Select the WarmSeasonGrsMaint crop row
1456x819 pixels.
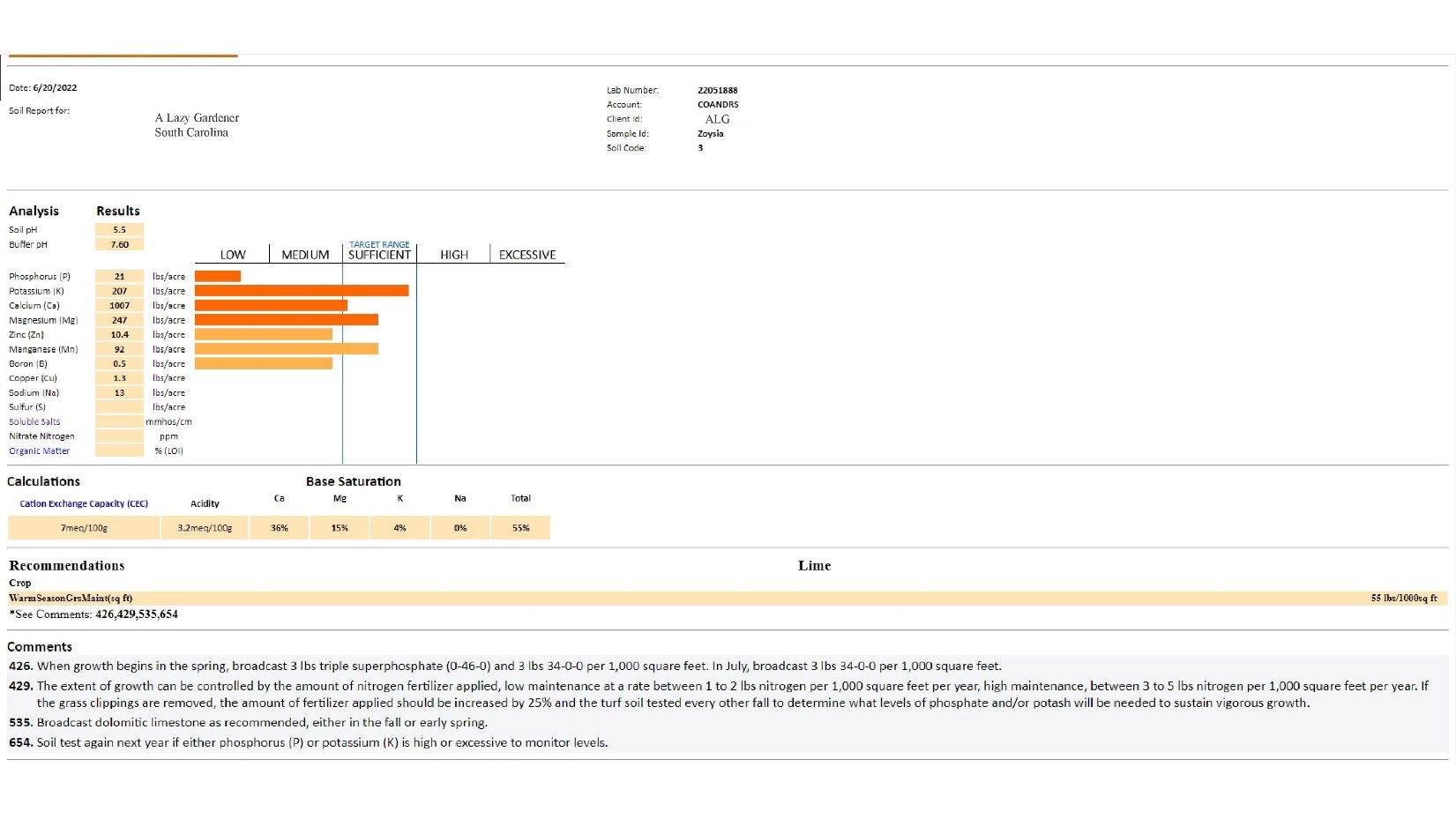click(728, 598)
